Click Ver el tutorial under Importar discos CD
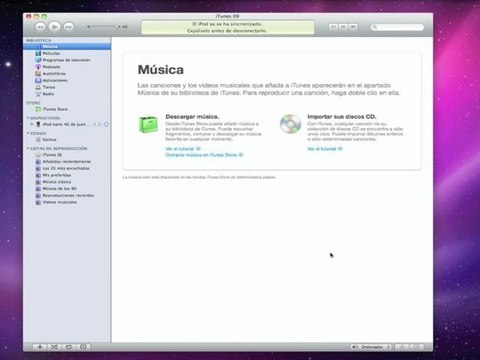 pos(325,149)
